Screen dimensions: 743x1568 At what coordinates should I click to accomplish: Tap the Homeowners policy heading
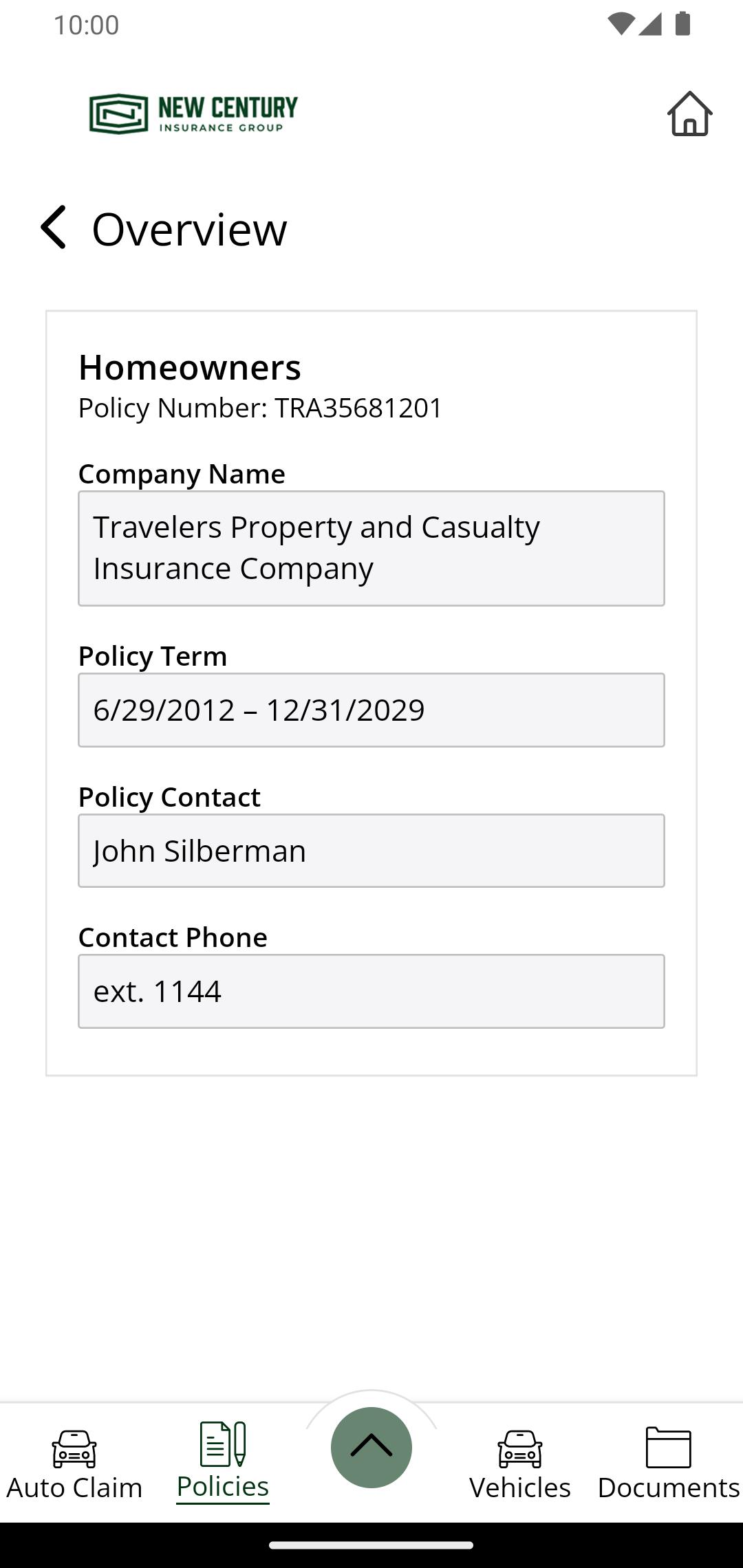190,367
